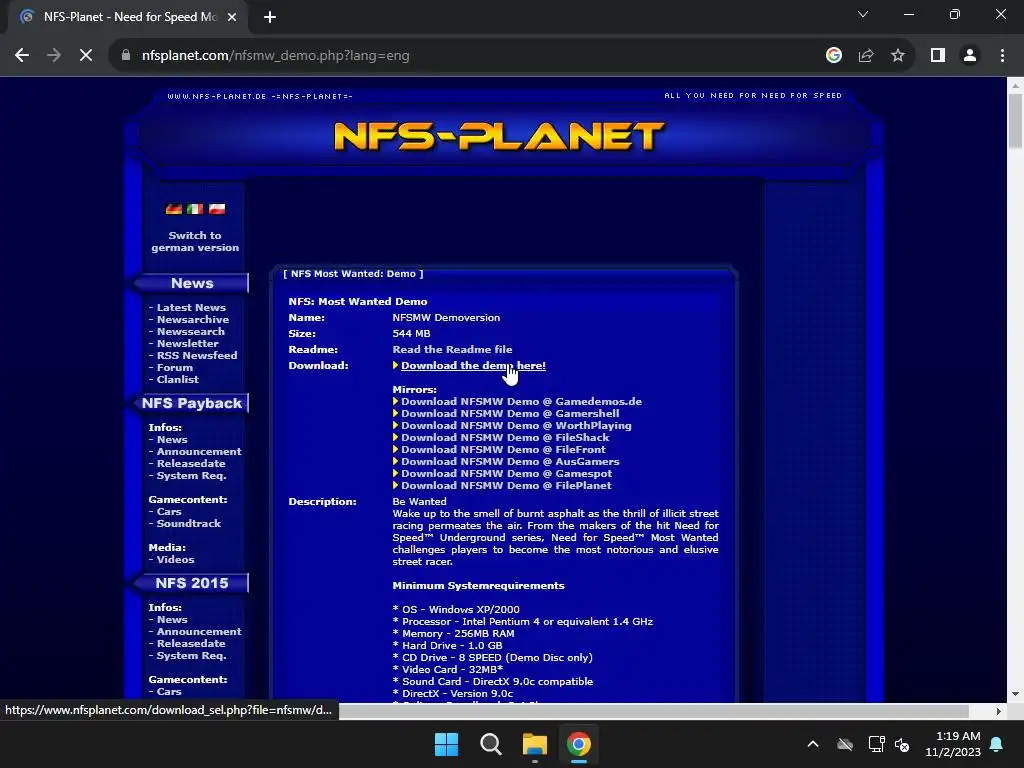This screenshot has width=1024, height=768.
Task: Open NFS 2015 Announcement link
Action: [x=199, y=632]
